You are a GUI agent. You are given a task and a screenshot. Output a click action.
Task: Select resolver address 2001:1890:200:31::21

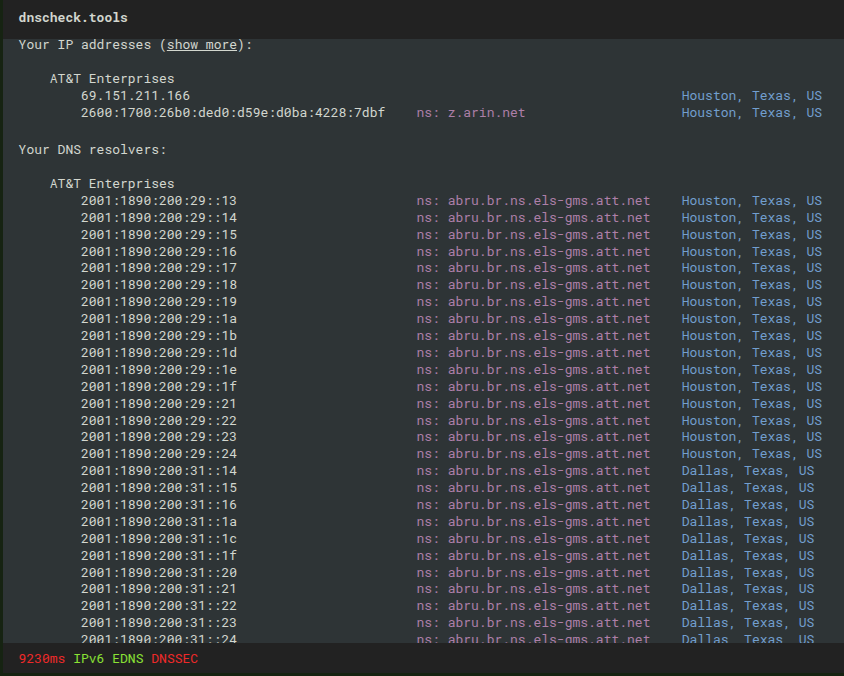159,588
